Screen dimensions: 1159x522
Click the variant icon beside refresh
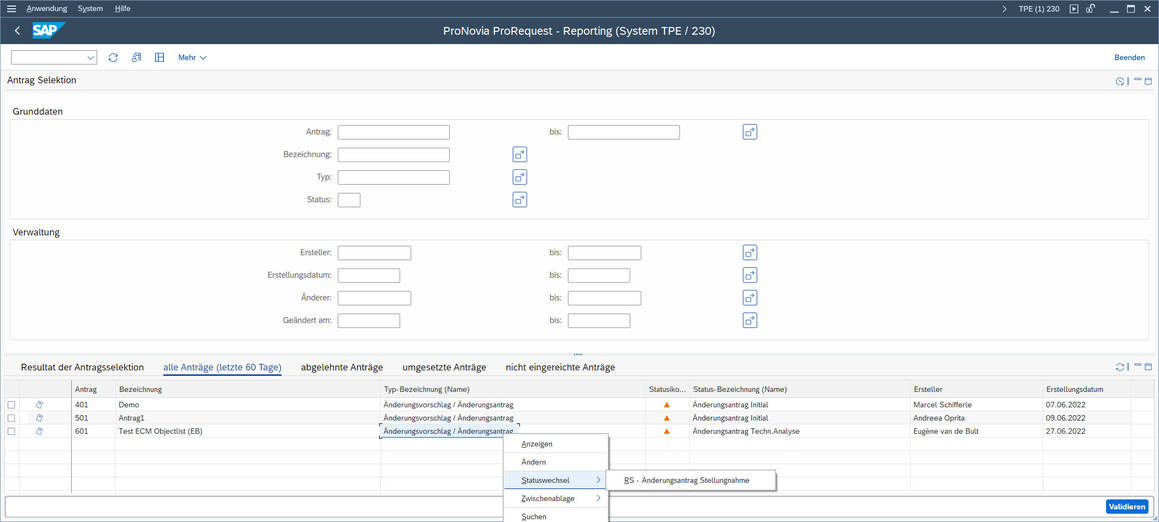[x=136, y=58]
